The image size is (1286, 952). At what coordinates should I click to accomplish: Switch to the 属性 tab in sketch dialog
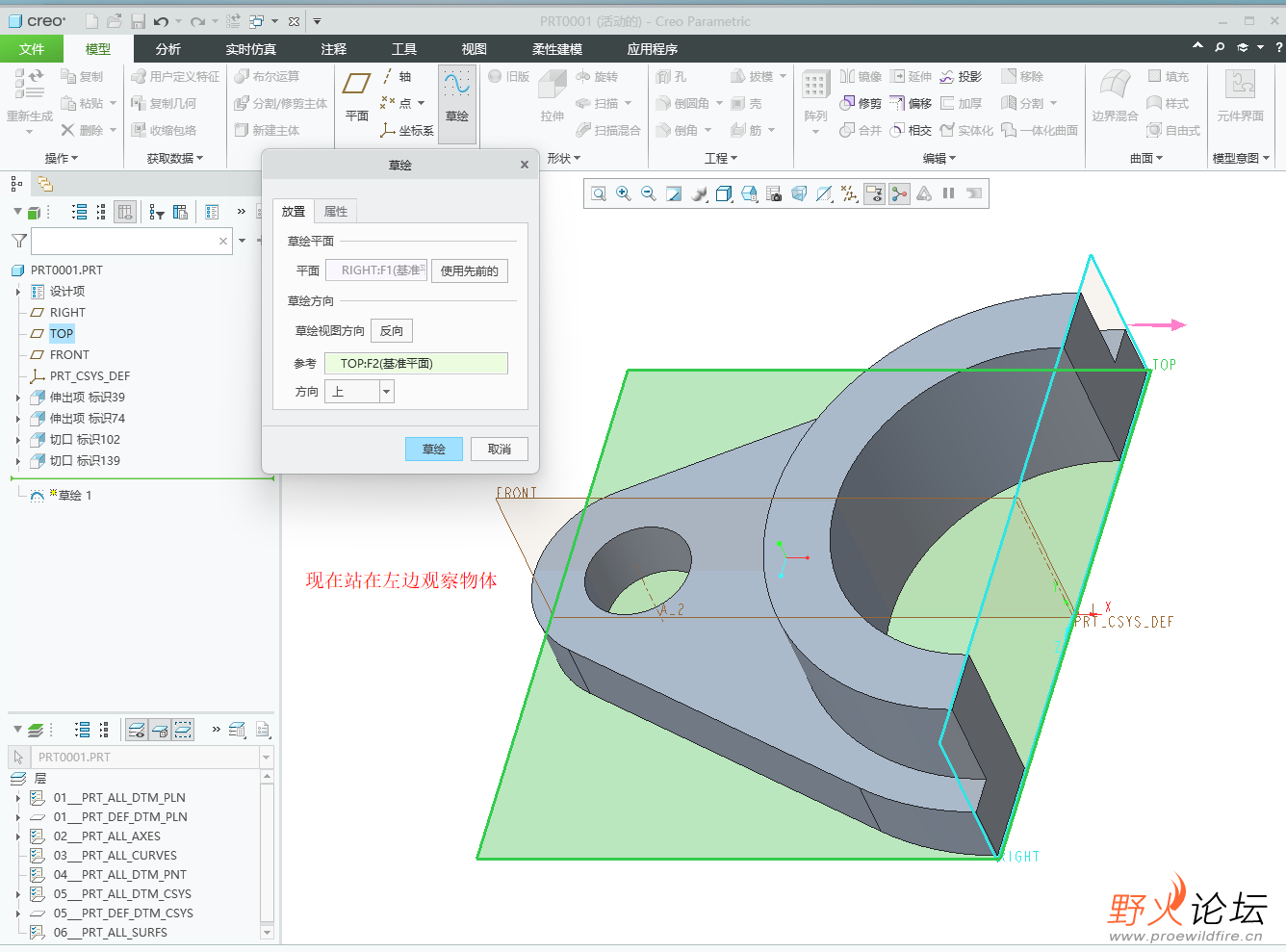tap(336, 212)
